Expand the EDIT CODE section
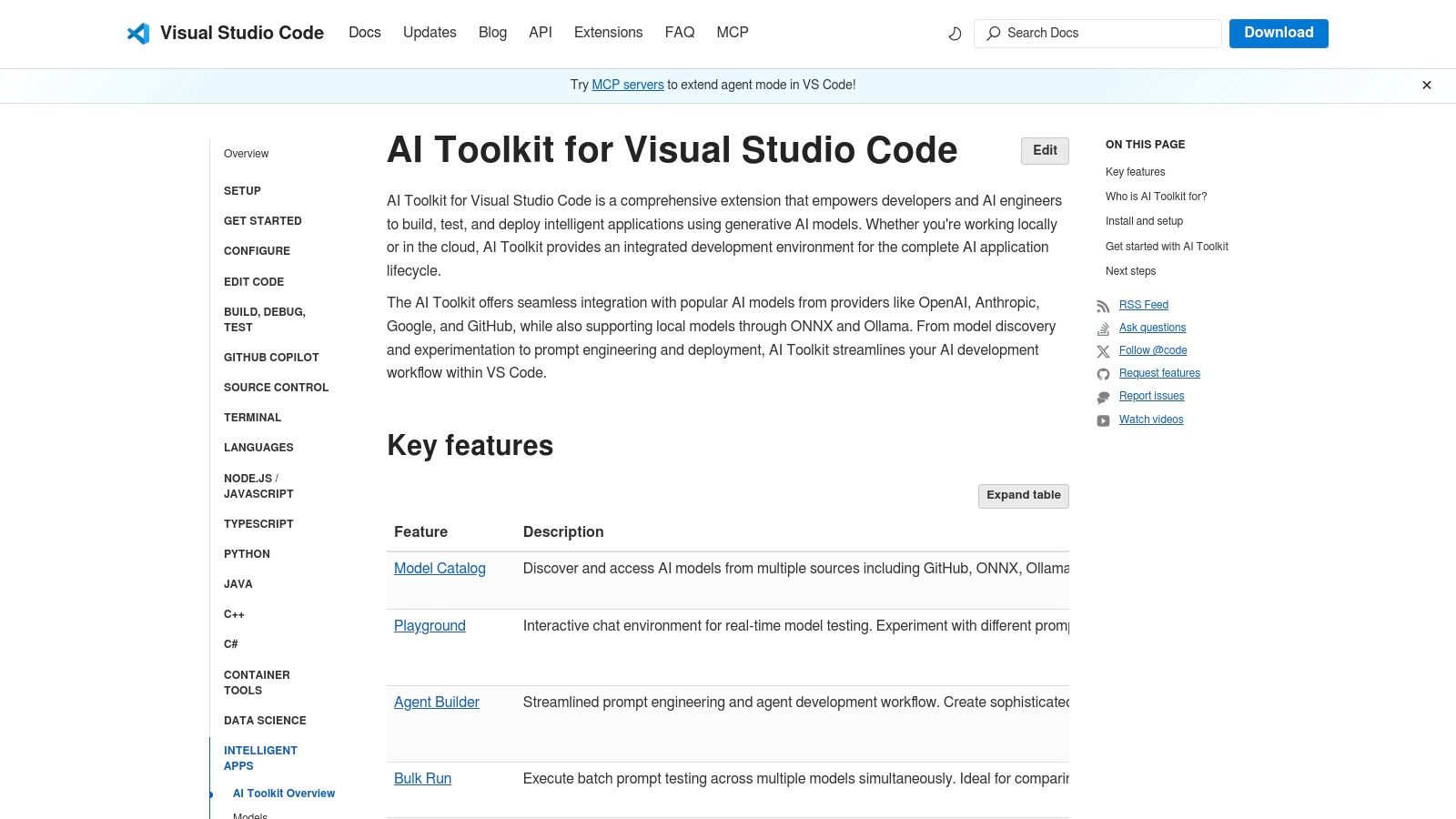The image size is (1456, 819). point(254,282)
